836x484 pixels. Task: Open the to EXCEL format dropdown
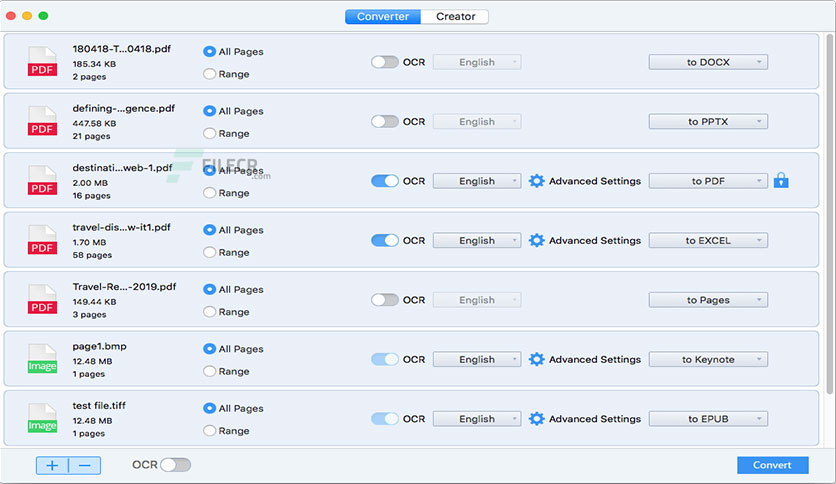pyautogui.click(x=708, y=240)
